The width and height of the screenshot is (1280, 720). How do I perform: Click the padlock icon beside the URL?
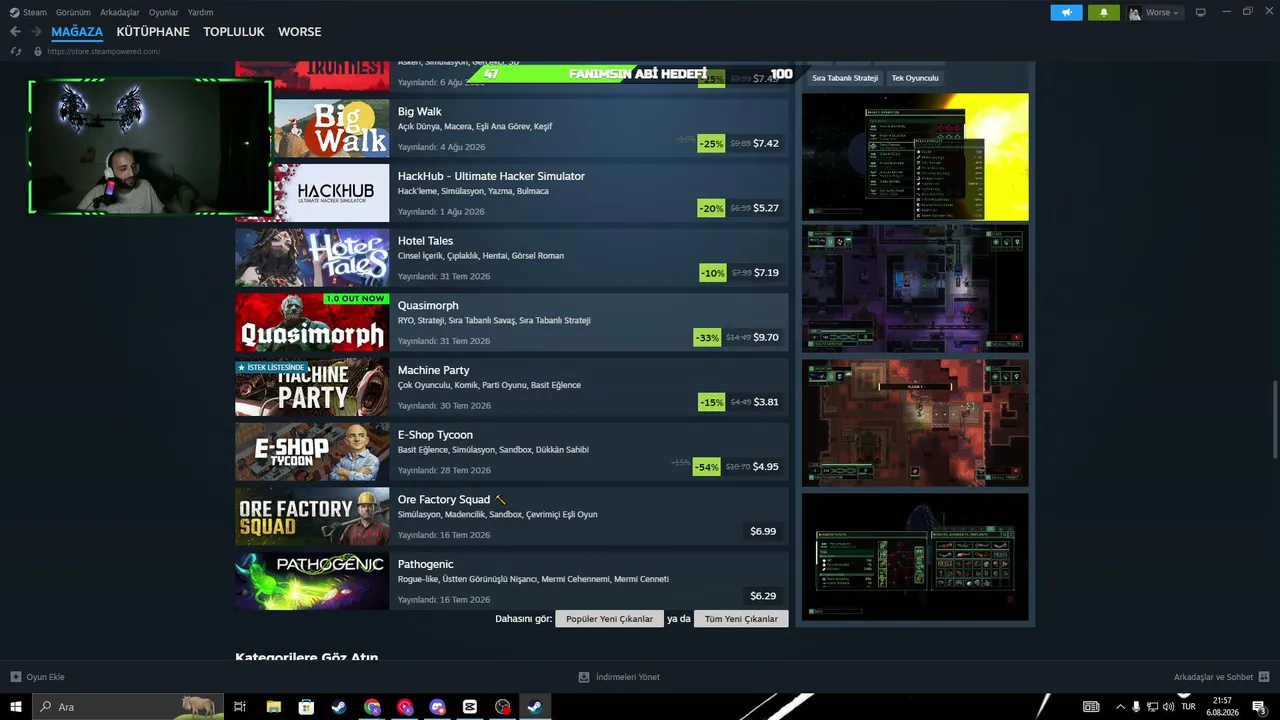point(38,51)
